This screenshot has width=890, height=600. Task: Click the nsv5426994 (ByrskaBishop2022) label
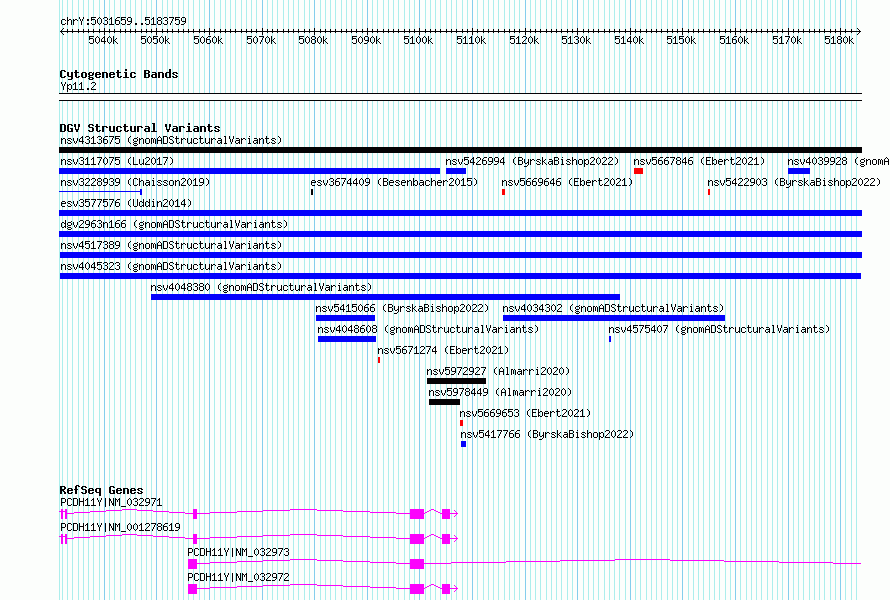(532, 161)
